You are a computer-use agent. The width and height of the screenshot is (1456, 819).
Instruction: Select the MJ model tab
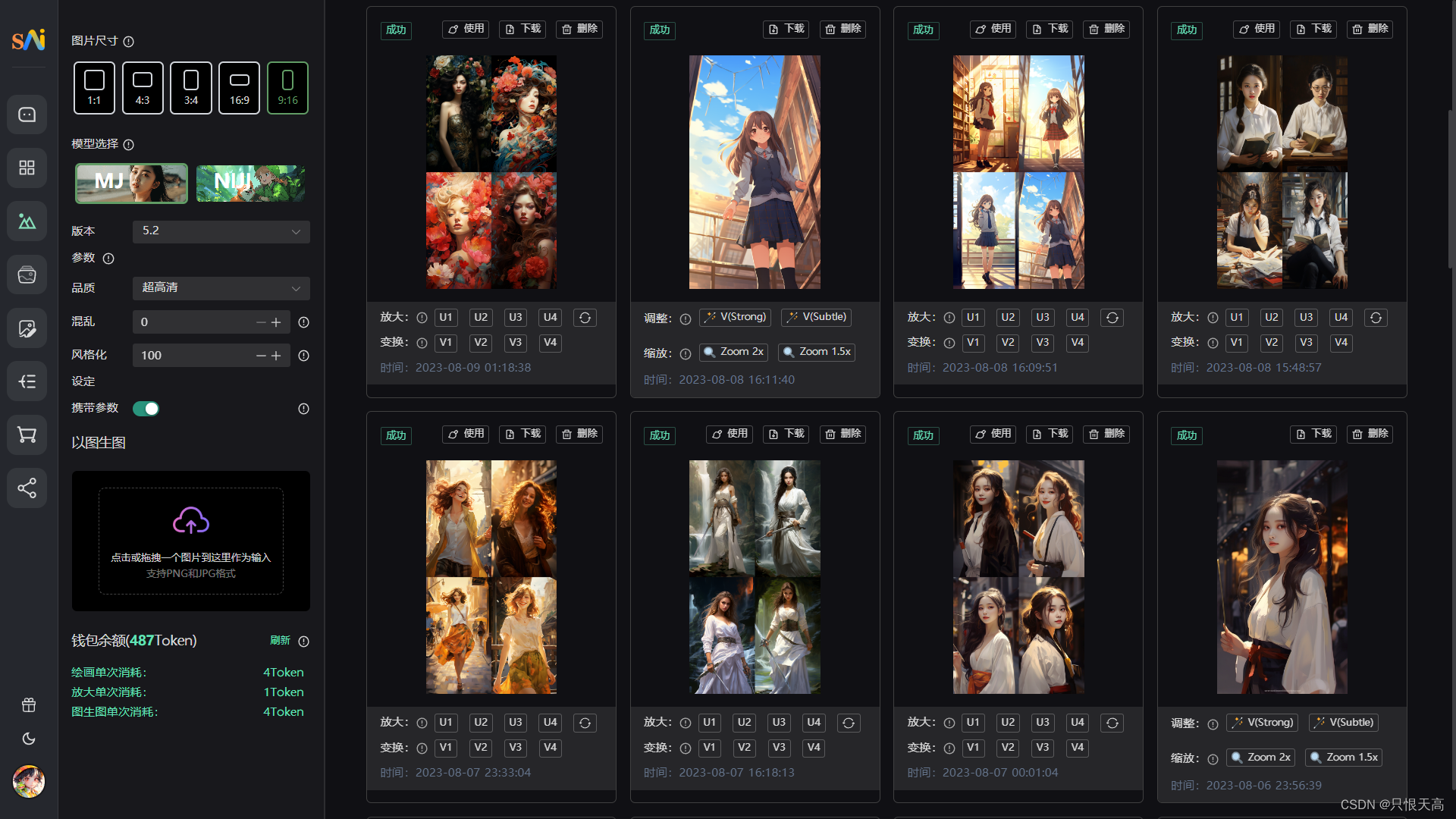(x=131, y=183)
